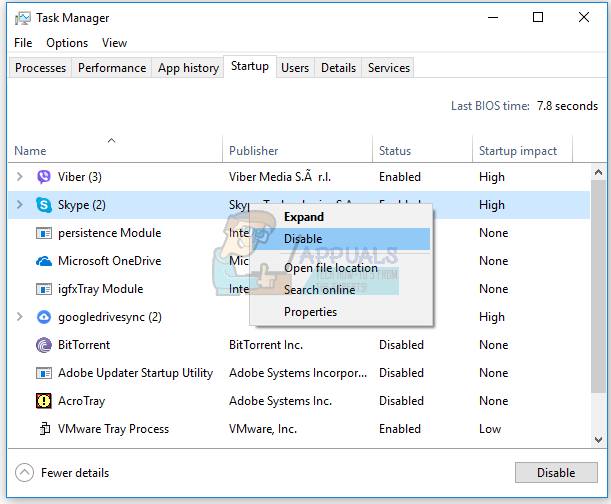Click the Adobe Updater Startup Utility icon
Image resolution: width=611 pixels, height=504 pixels.
click(x=44, y=373)
